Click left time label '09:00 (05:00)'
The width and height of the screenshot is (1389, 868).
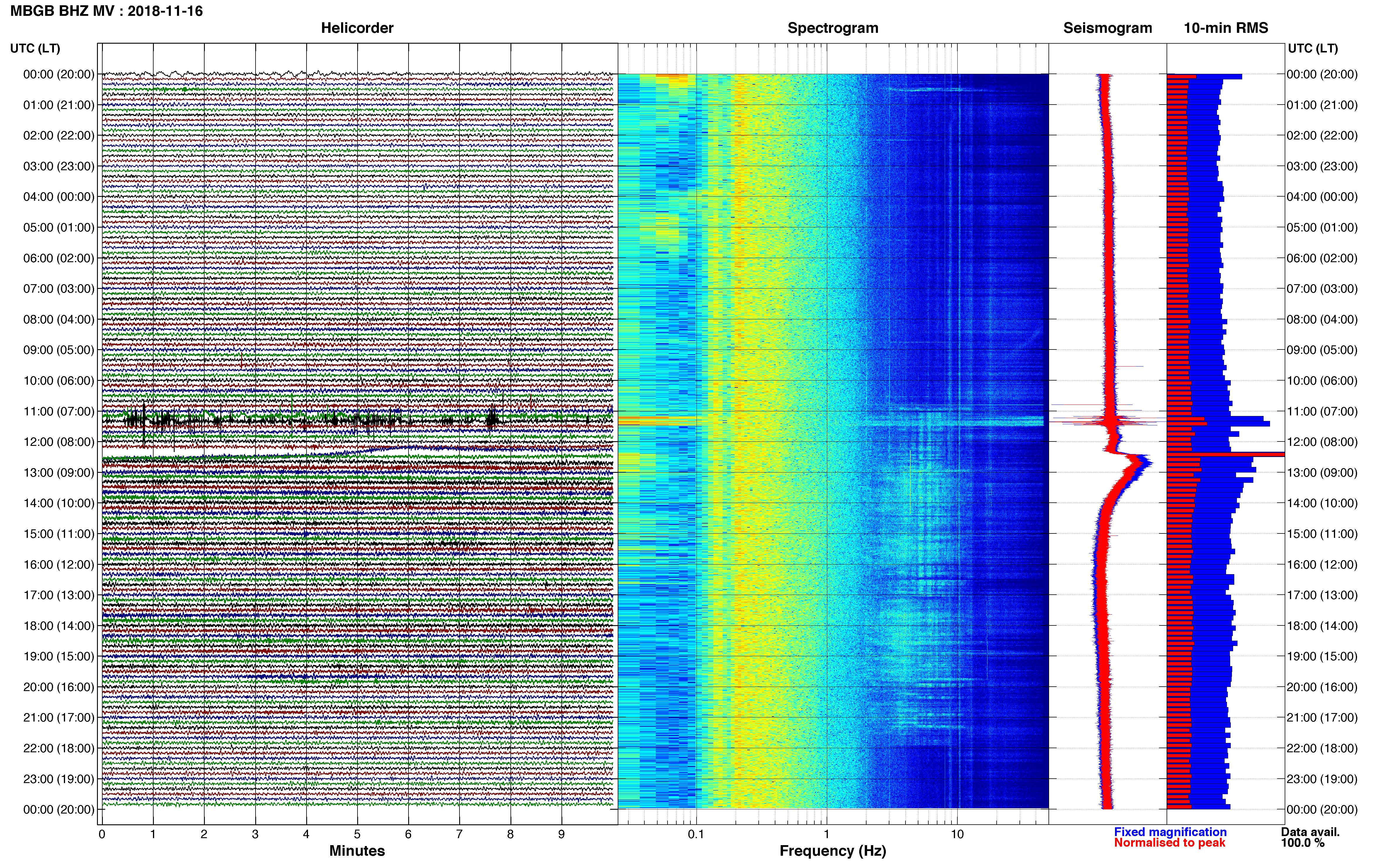tap(59, 349)
